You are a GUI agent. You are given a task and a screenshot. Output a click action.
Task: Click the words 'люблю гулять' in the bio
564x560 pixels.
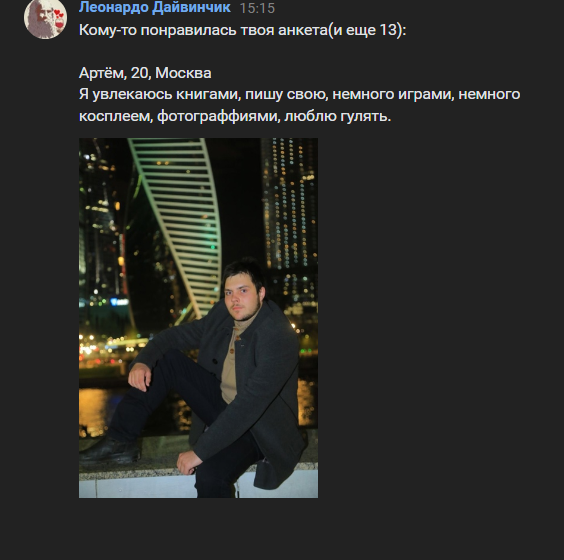coord(337,116)
